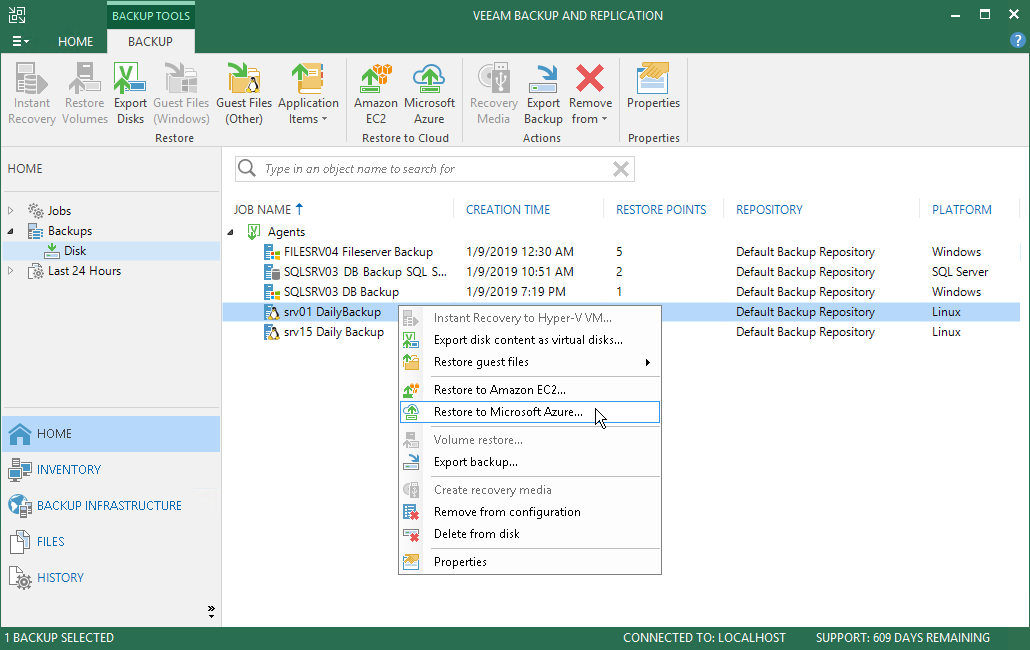Open the Application Items dropdown
This screenshot has height=650, width=1030.
pyautogui.click(x=308, y=93)
